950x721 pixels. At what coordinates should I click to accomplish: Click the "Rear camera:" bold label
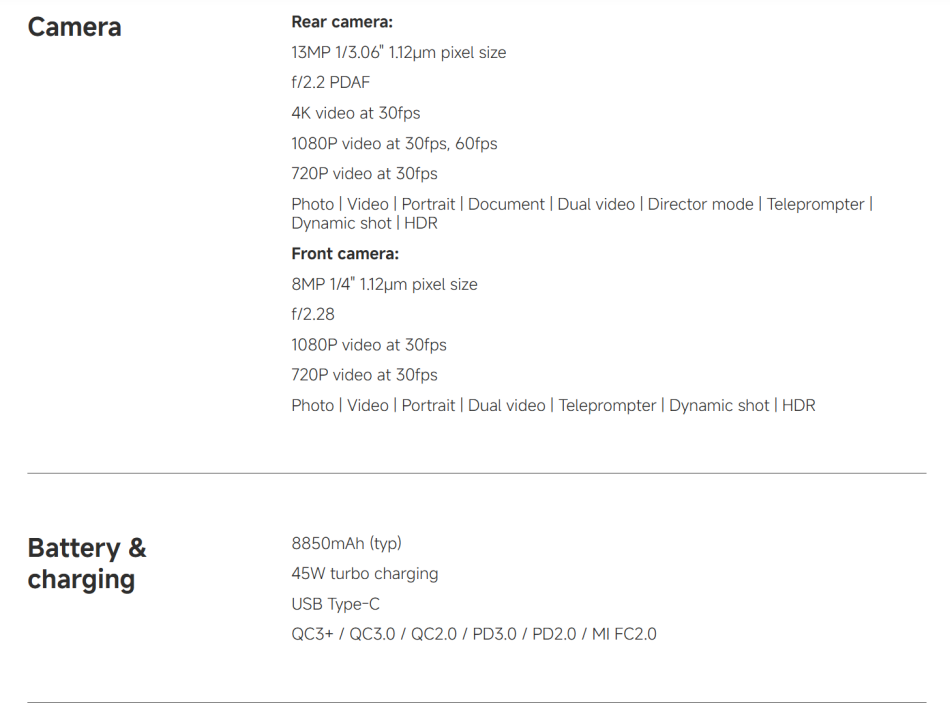click(x=341, y=22)
